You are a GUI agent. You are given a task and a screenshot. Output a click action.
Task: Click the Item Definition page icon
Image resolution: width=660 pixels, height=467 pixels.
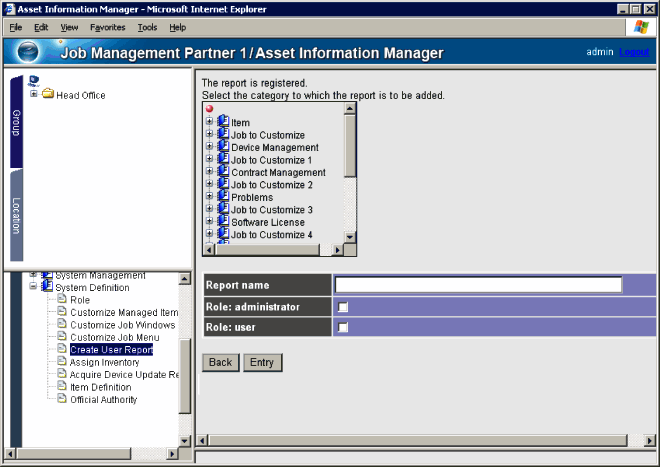pos(62,386)
